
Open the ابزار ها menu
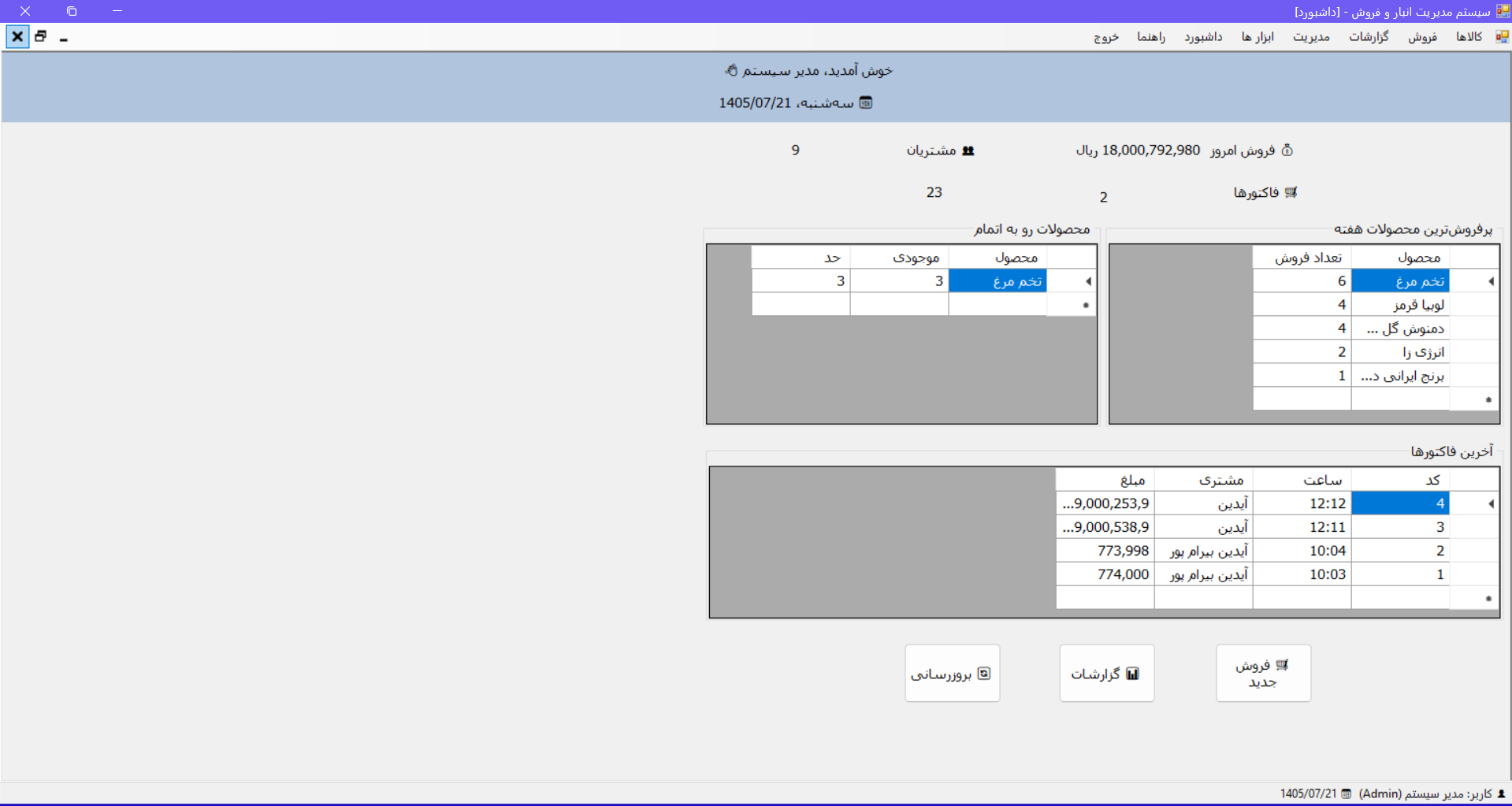point(1258,36)
